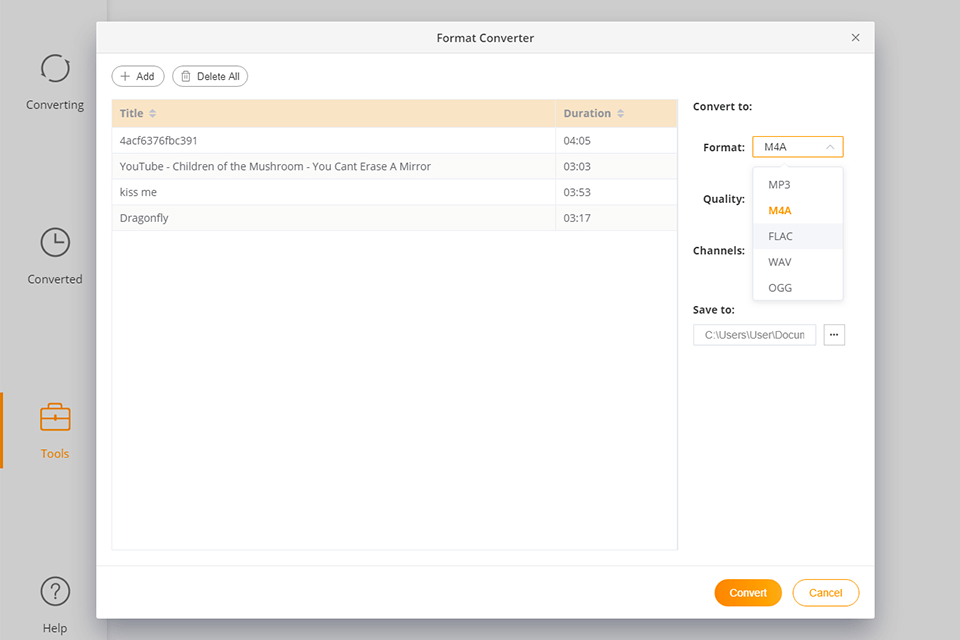The height and width of the screenshot is (640, 960).
Task: Pick WAV in the format dropdown
Action: (779, 262)
